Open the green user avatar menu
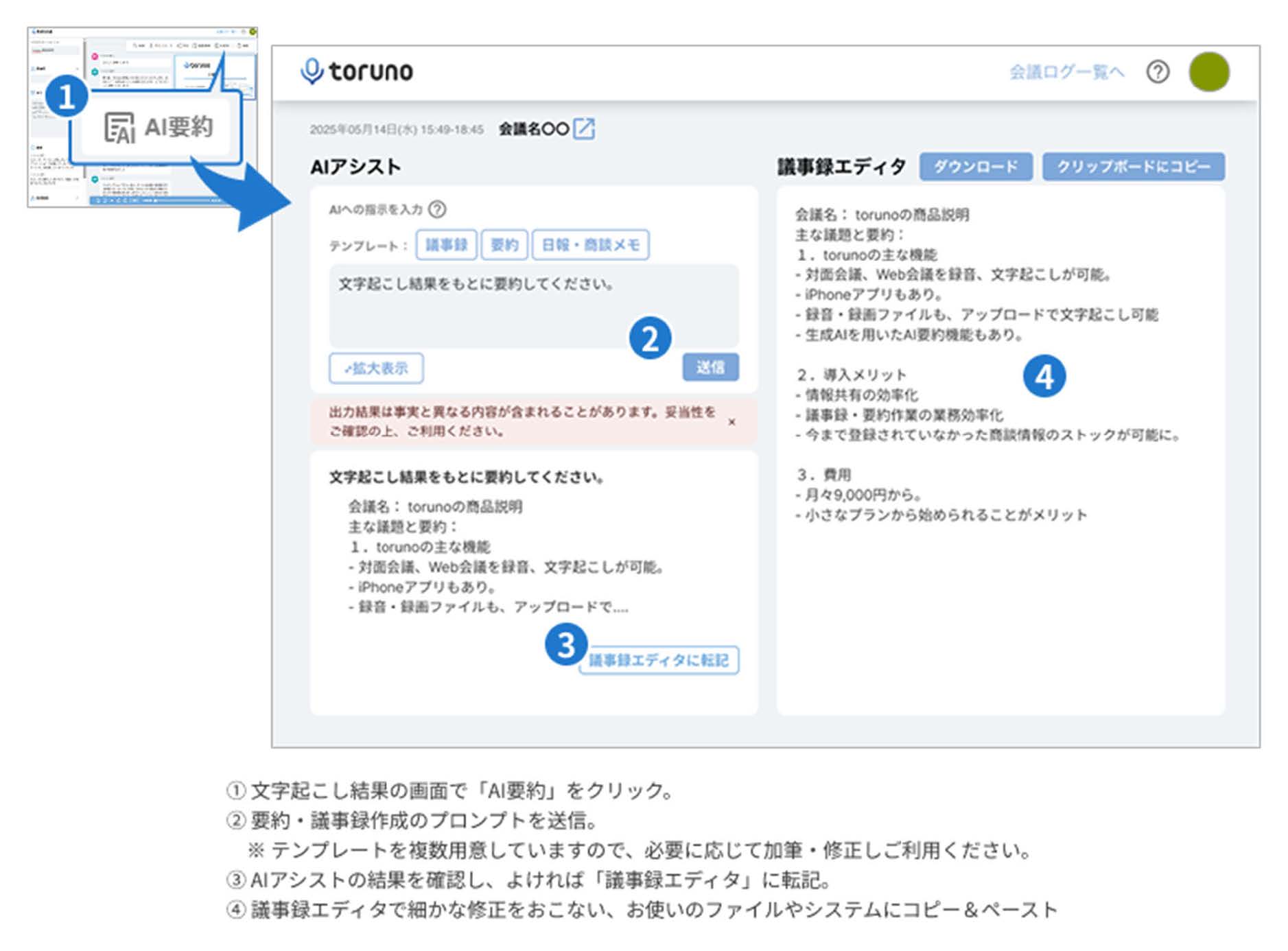This screenshot has width=1288, height=951. 1208,72
